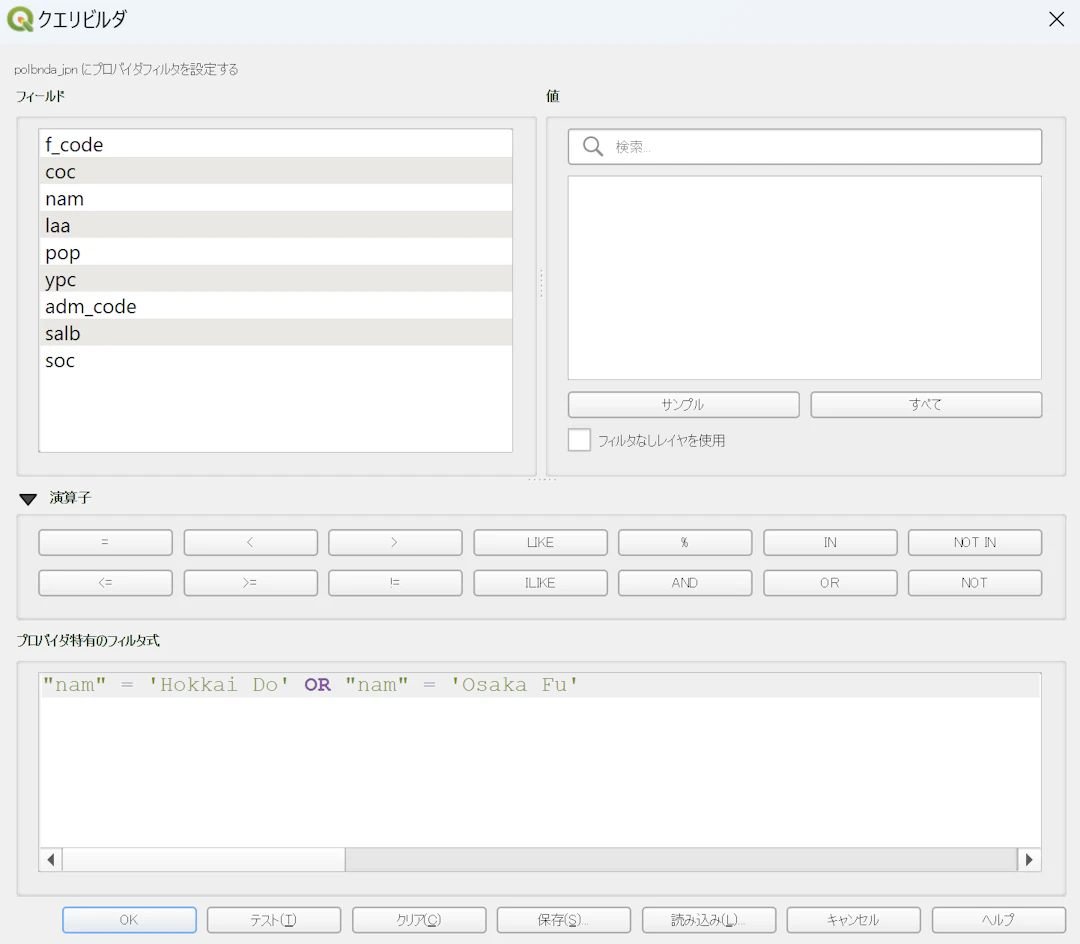Insert the LIKE operator
The image size is (1080, 944).
click(x=540, y=542)
